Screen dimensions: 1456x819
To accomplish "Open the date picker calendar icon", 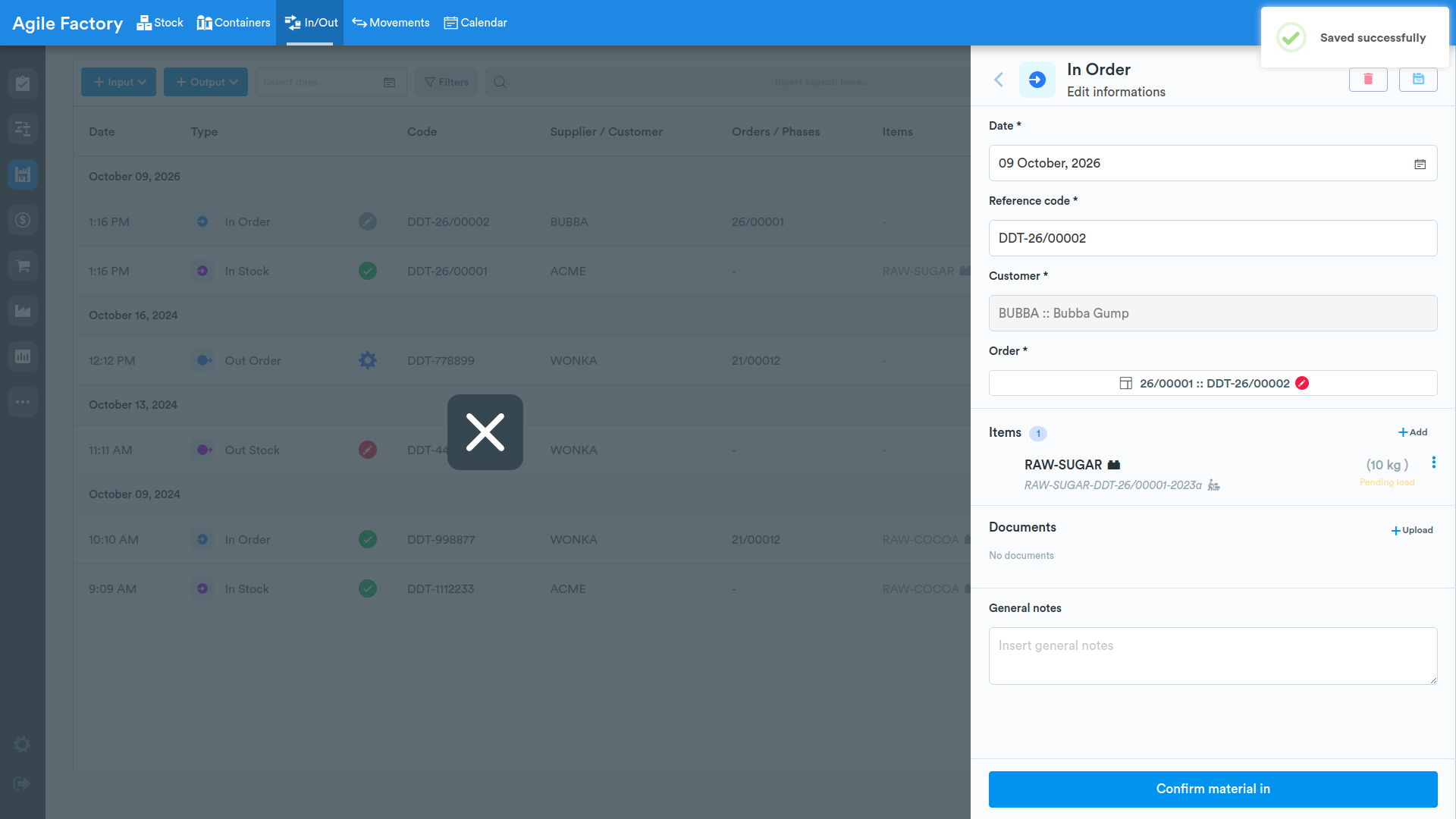I will [x=1420, y=164].
